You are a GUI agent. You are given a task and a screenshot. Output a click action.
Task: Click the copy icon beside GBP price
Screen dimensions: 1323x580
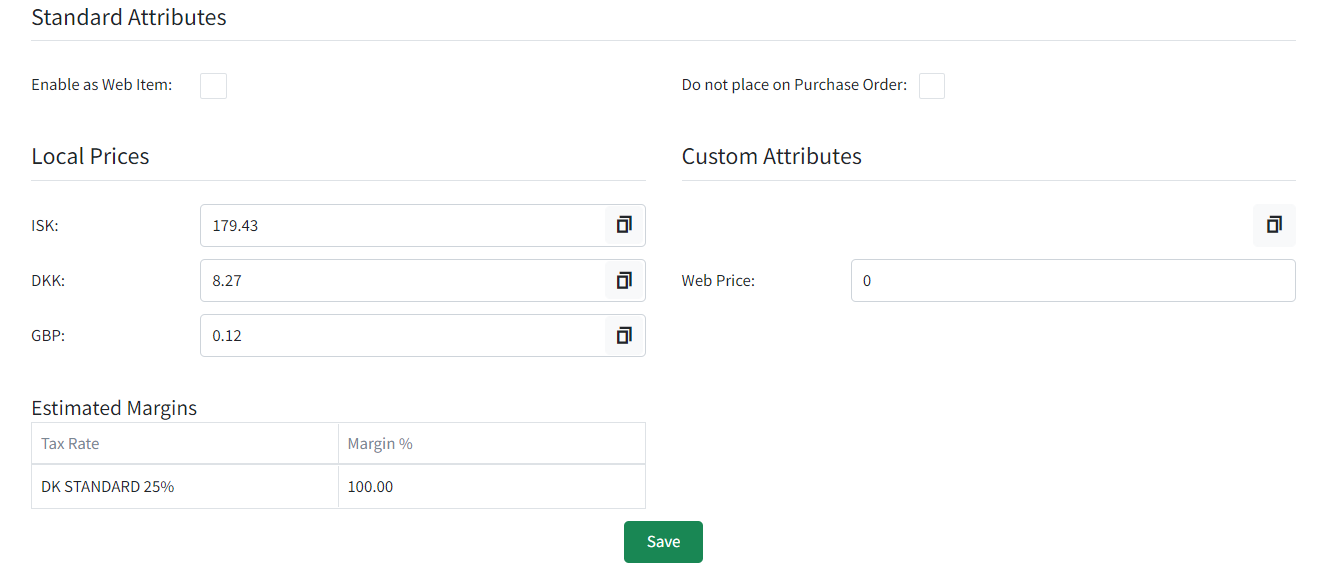pos(624,335)
